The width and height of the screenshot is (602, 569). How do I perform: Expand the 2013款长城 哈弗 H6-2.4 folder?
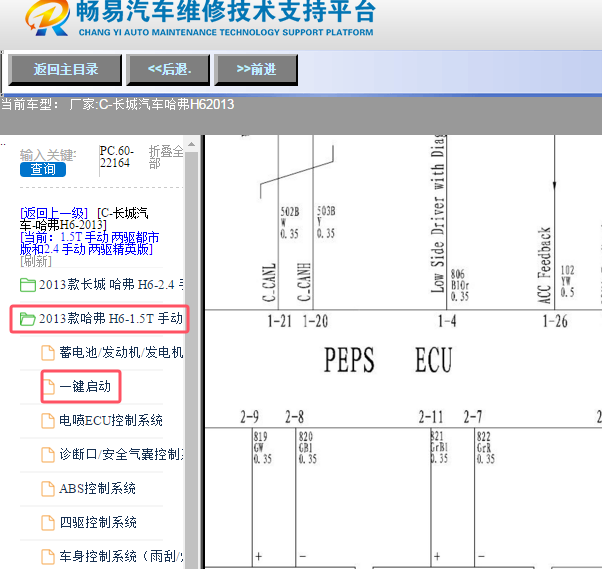point(111,284)
